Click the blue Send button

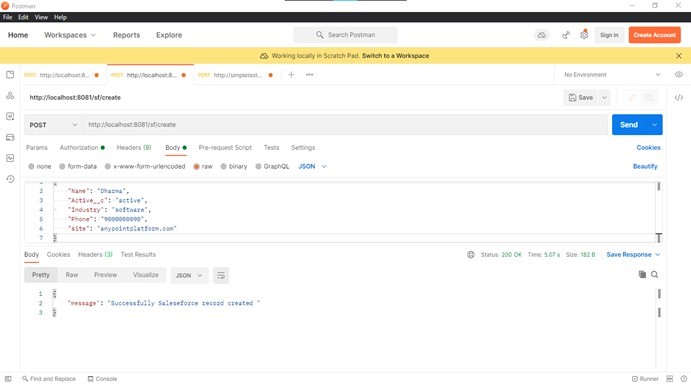click(x=629, y=125)
